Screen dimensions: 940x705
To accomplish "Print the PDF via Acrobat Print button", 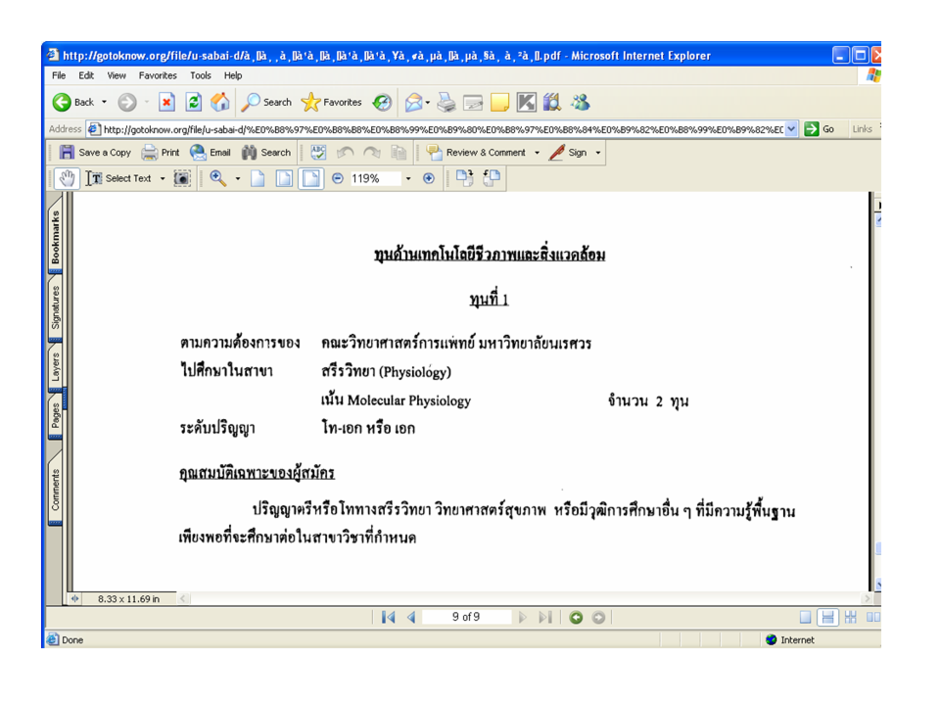I will pyautogui.click(x=160, y=152).
